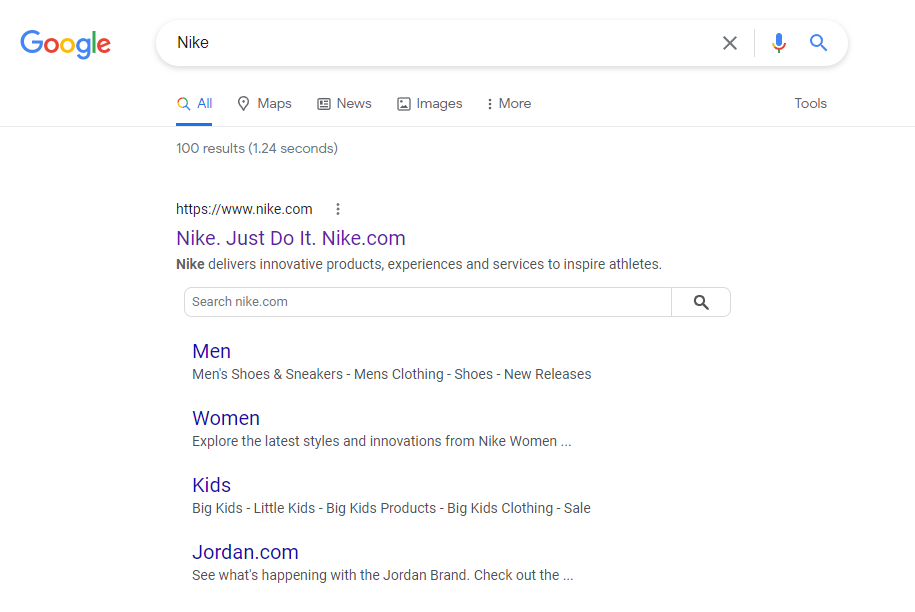The image size is (915, 612).
Task: Open the Tools options
Action: tap(810, 103)
